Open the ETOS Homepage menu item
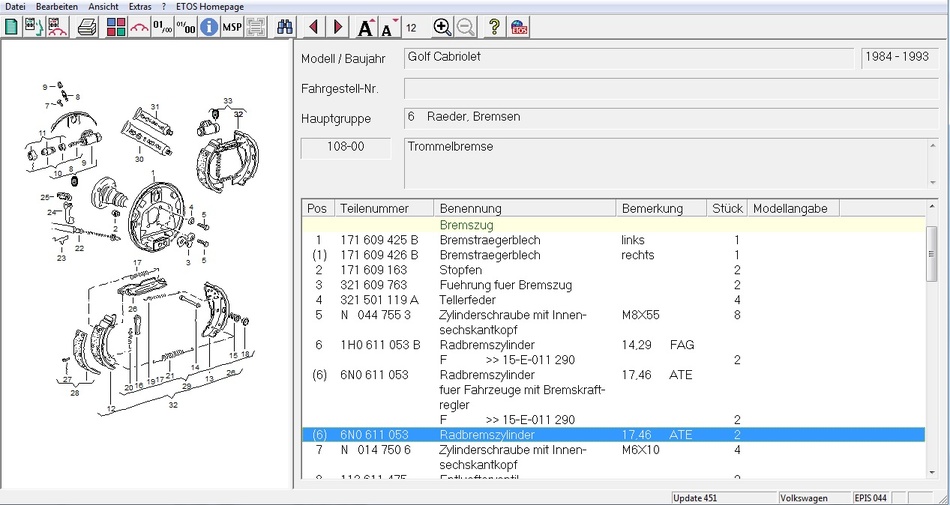This screenshot has width=950, height=505. [x=210, y=7]
